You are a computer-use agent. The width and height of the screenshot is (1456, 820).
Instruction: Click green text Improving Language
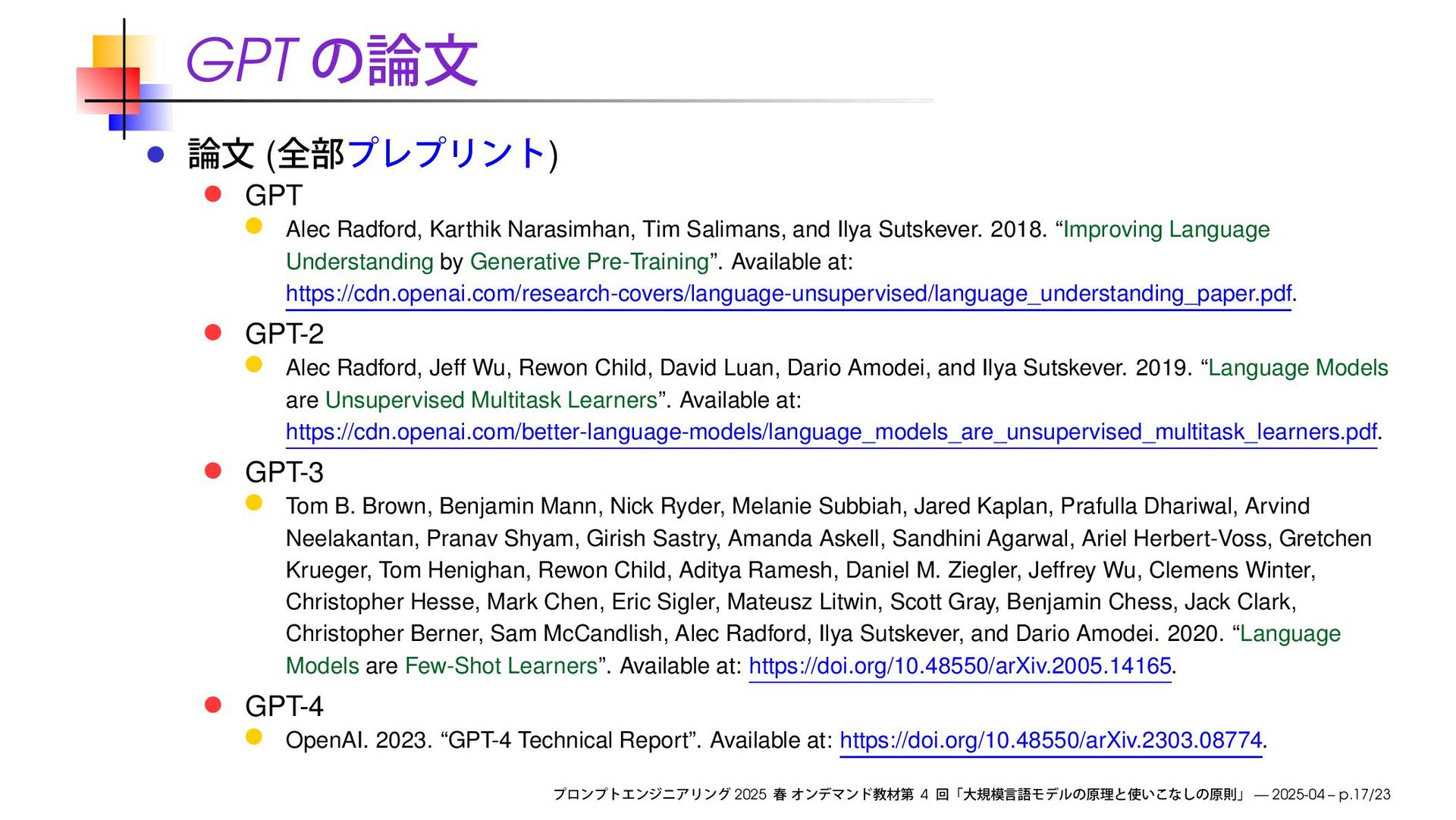[x=1166, y=230]
